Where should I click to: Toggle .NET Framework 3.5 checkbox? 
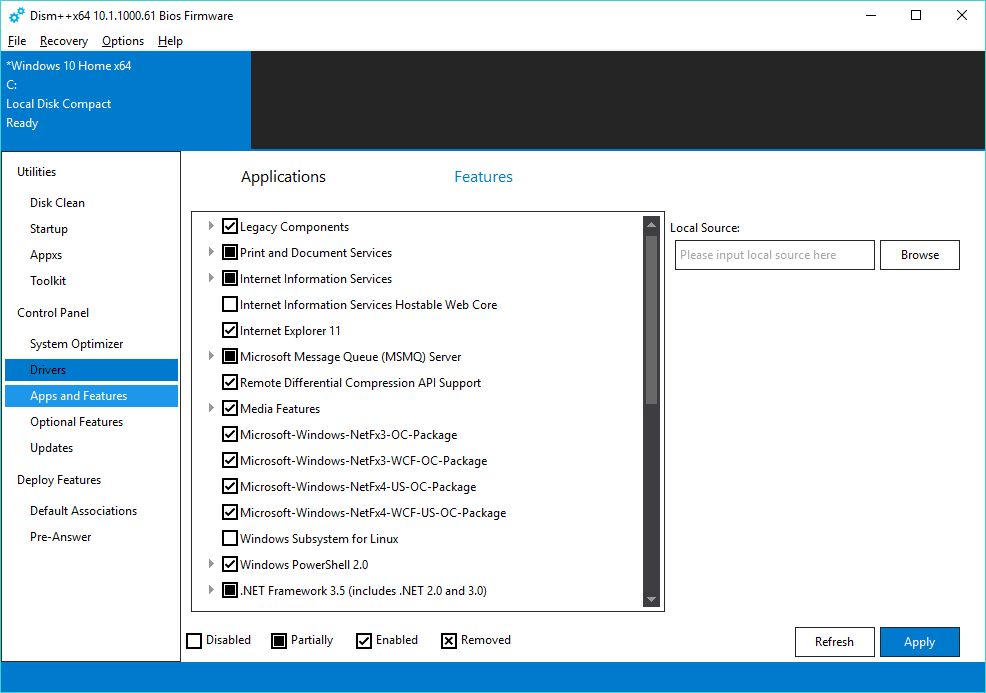(230, 590)
